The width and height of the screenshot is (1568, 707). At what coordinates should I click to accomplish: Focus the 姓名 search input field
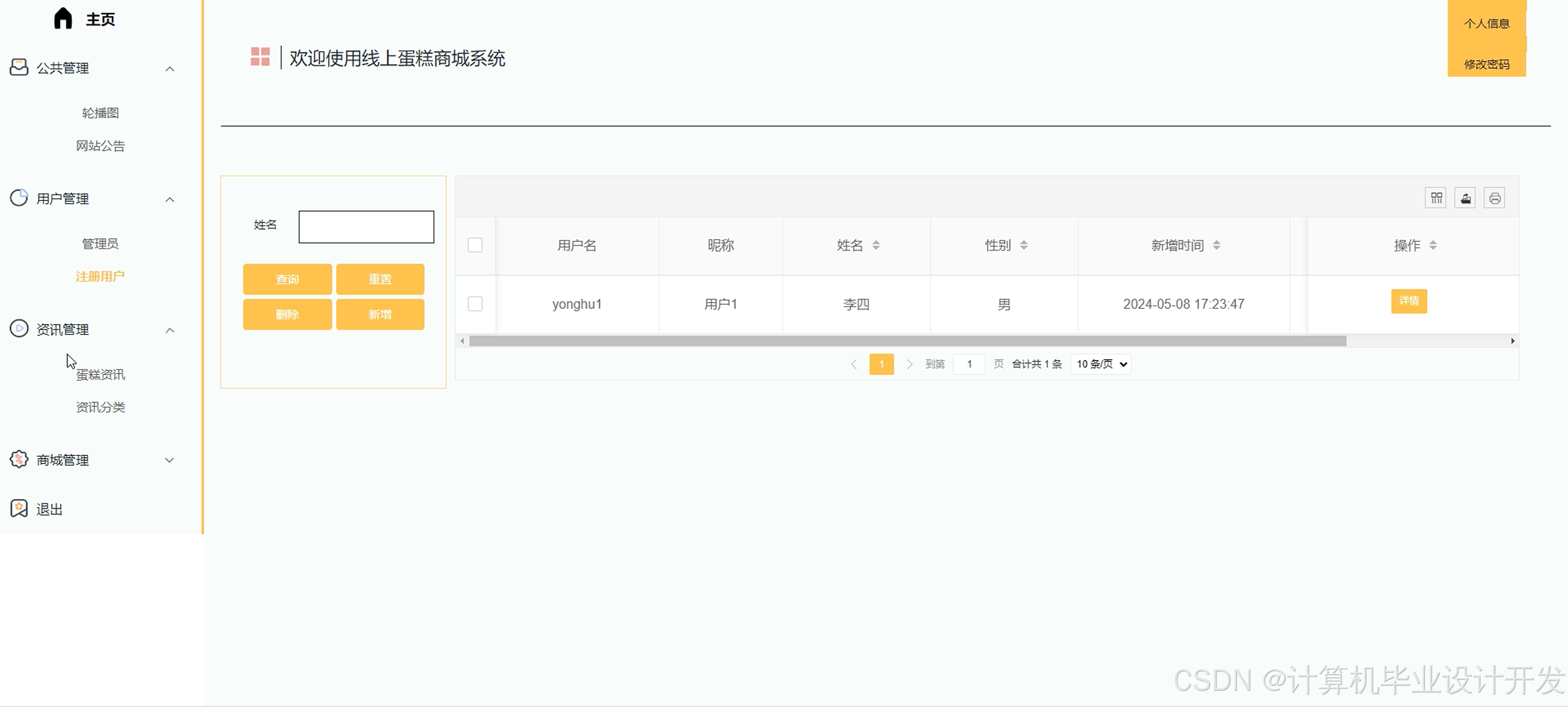366,227
